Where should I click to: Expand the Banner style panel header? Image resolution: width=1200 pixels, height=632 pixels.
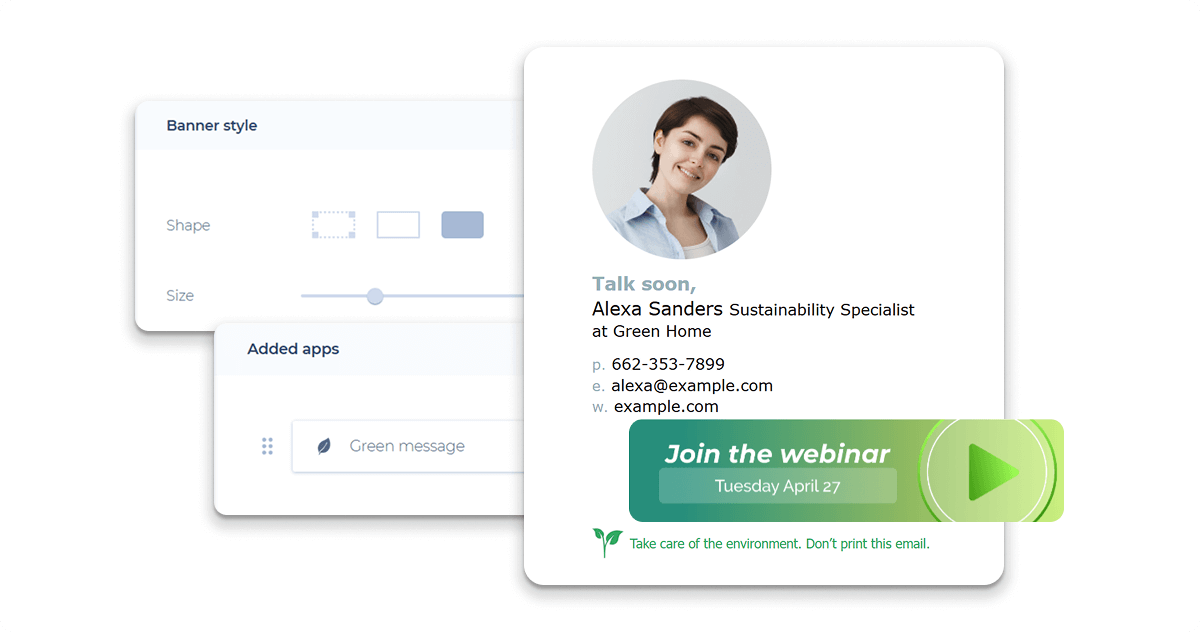pos(212,125)
